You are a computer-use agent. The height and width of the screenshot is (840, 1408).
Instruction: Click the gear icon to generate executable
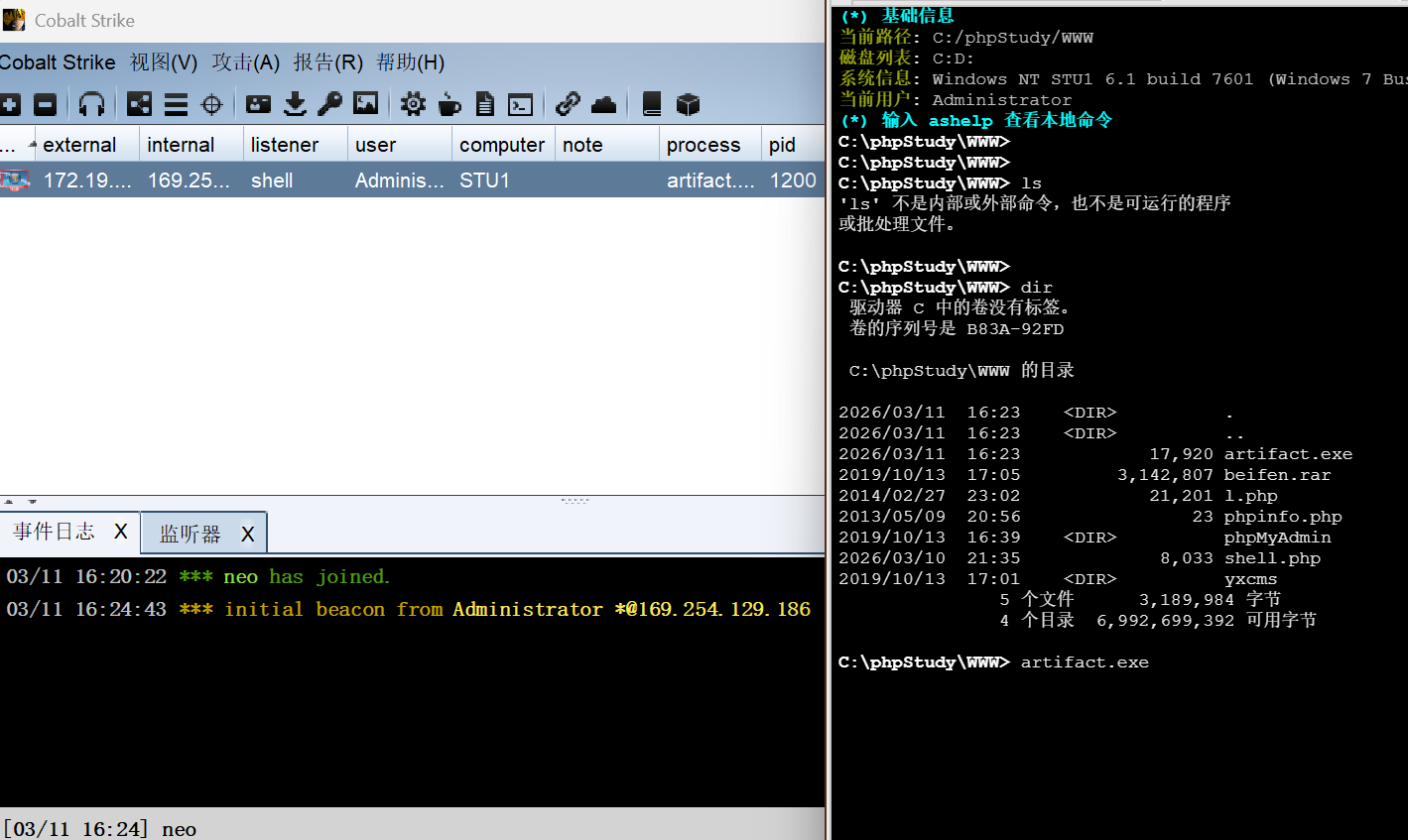coord(413,104)
